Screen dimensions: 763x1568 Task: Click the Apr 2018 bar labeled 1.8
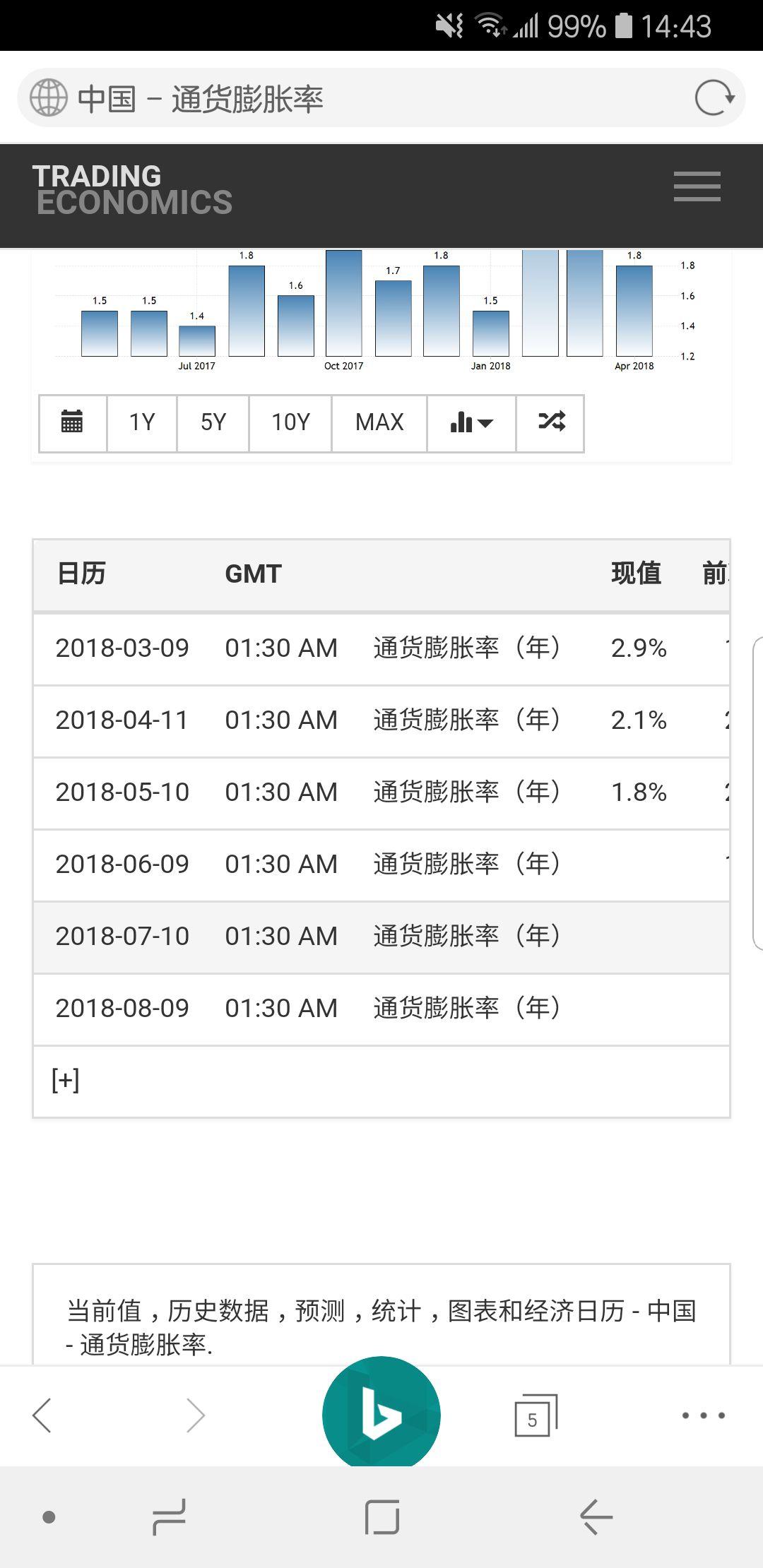(634, 310)
